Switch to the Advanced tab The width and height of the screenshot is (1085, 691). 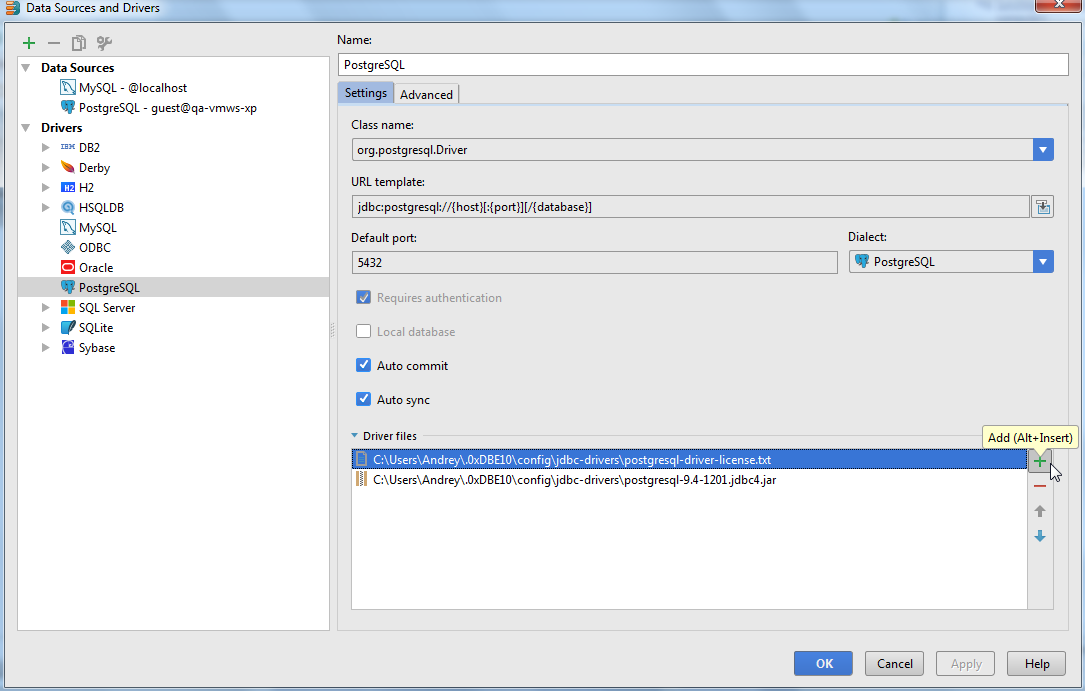coord(426,95)
